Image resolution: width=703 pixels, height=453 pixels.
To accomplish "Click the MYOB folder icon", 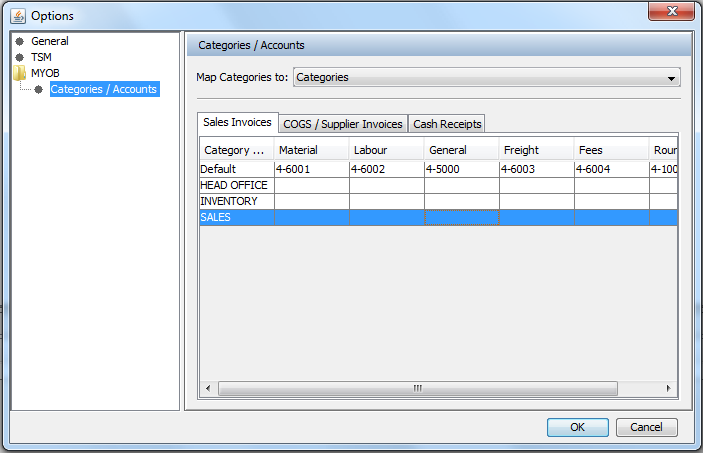I will coord(19,73).
